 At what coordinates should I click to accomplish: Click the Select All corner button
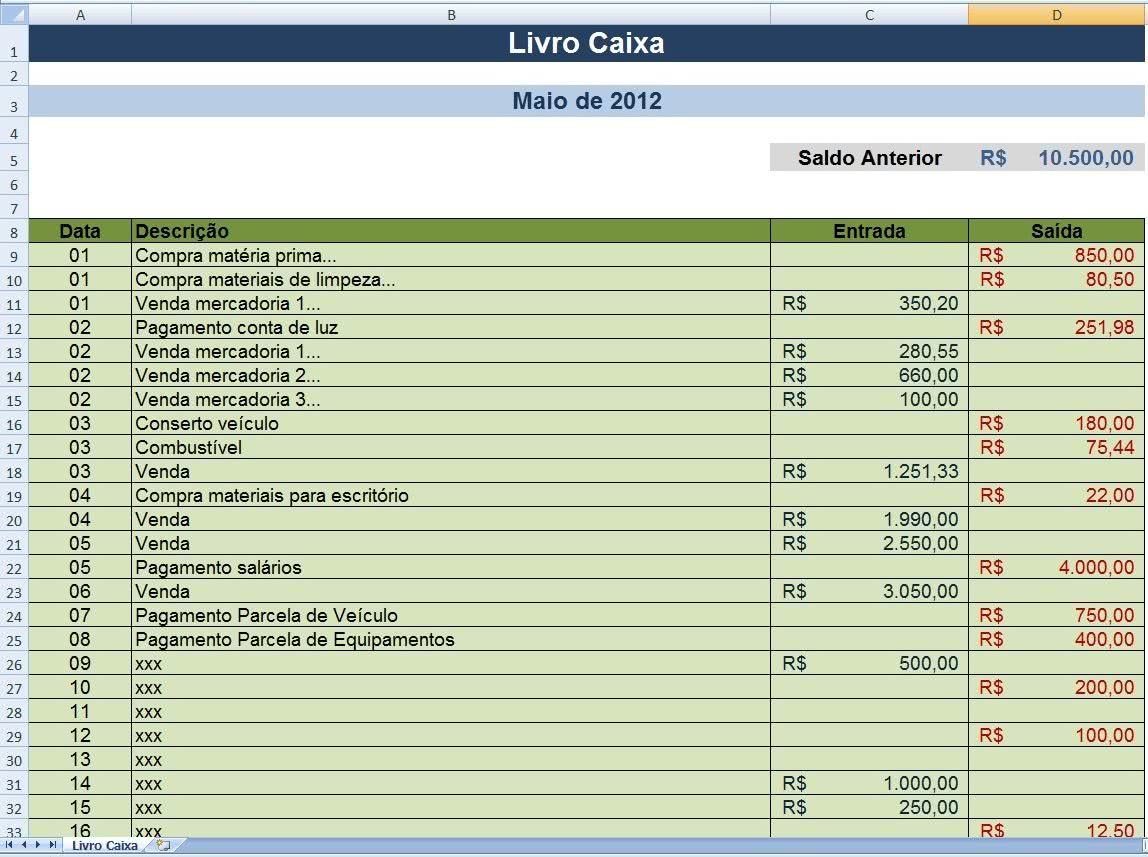tap(14, 14)
